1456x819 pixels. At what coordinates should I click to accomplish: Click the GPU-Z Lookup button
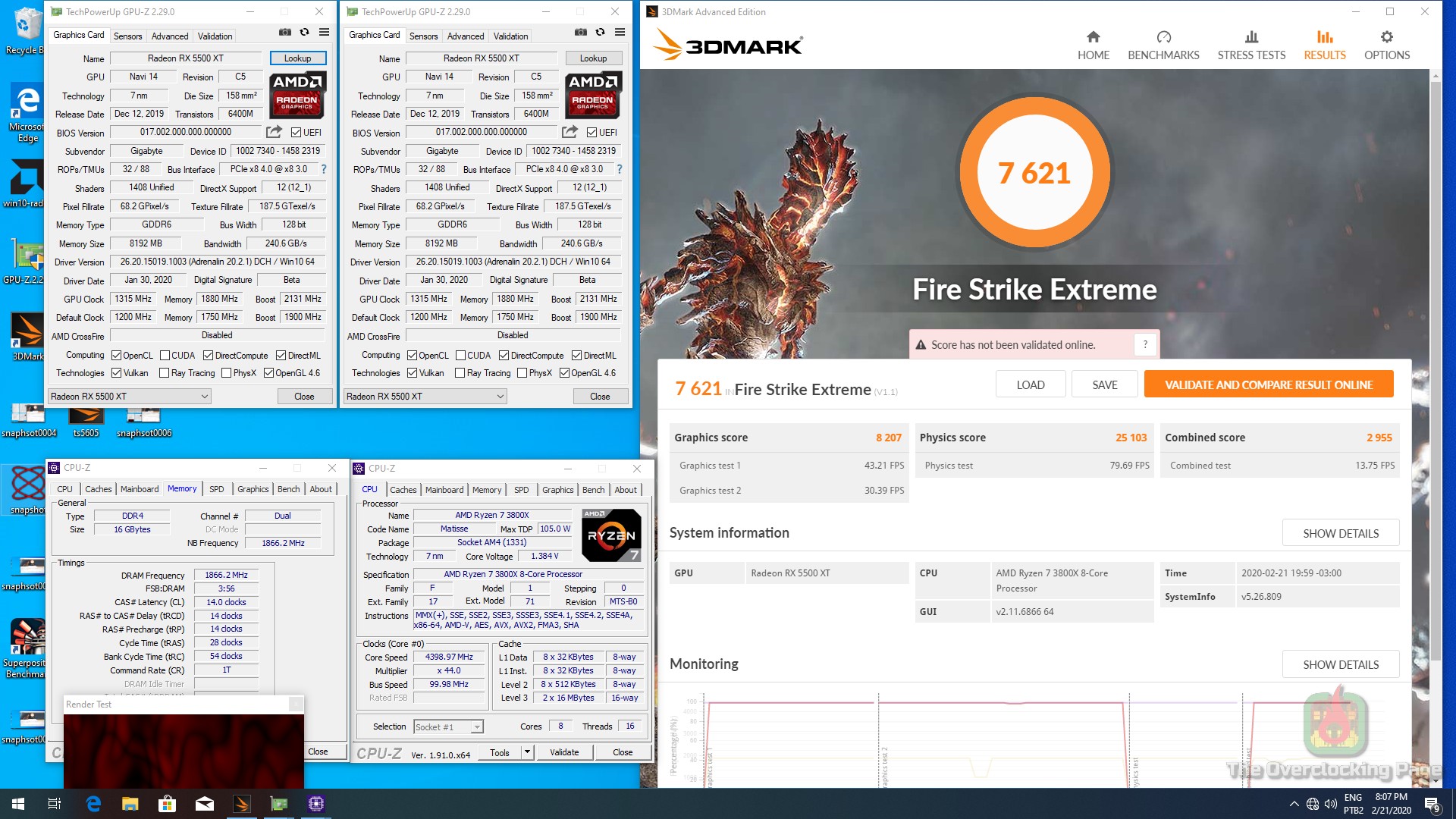(x=297, y=58)
